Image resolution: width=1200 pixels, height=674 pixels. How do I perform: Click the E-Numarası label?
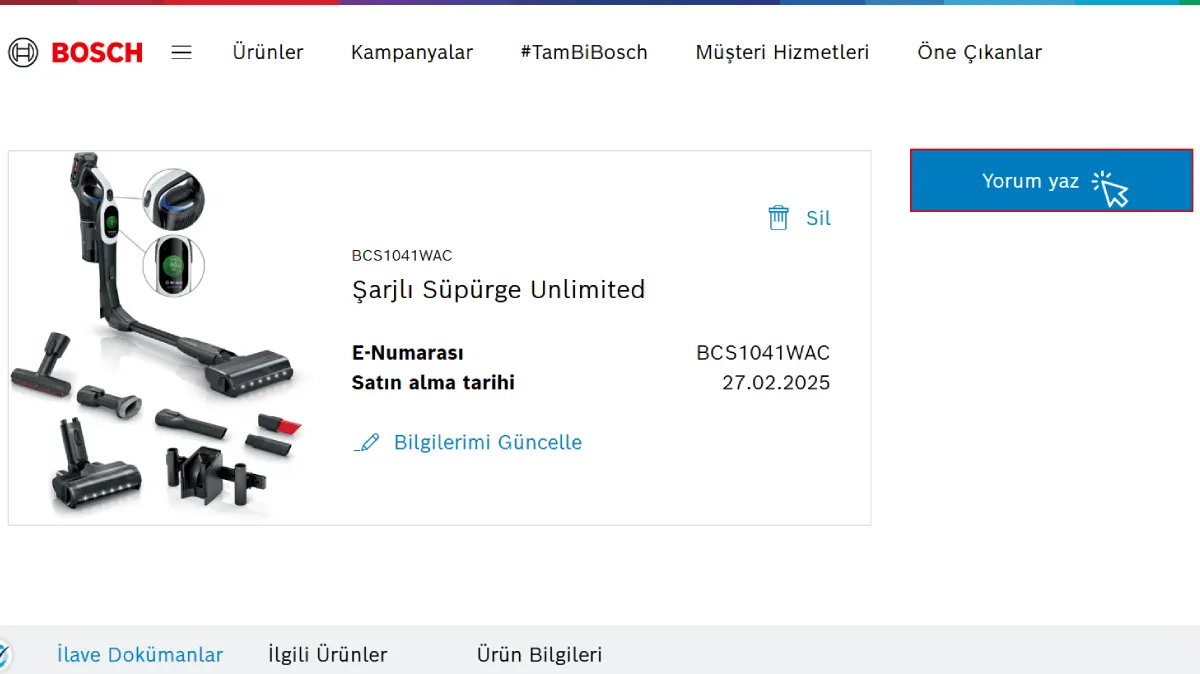(x=408, y=353)
